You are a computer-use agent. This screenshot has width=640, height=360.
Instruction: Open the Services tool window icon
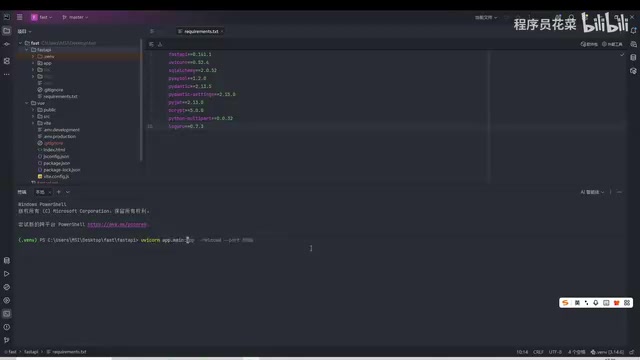coord(7,300)
